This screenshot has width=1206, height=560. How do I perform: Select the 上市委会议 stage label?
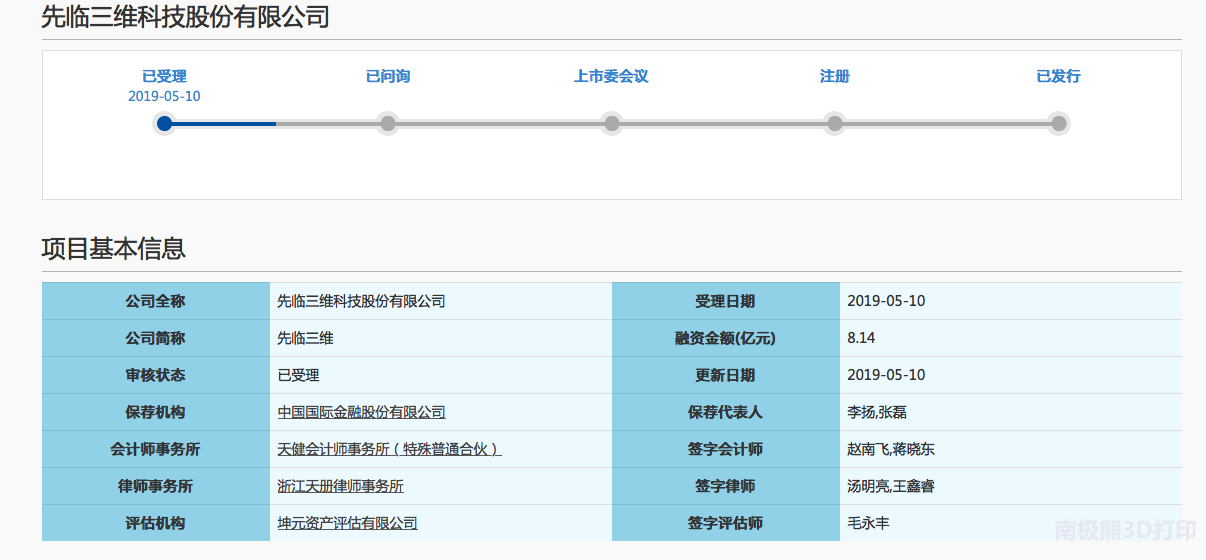611,76
